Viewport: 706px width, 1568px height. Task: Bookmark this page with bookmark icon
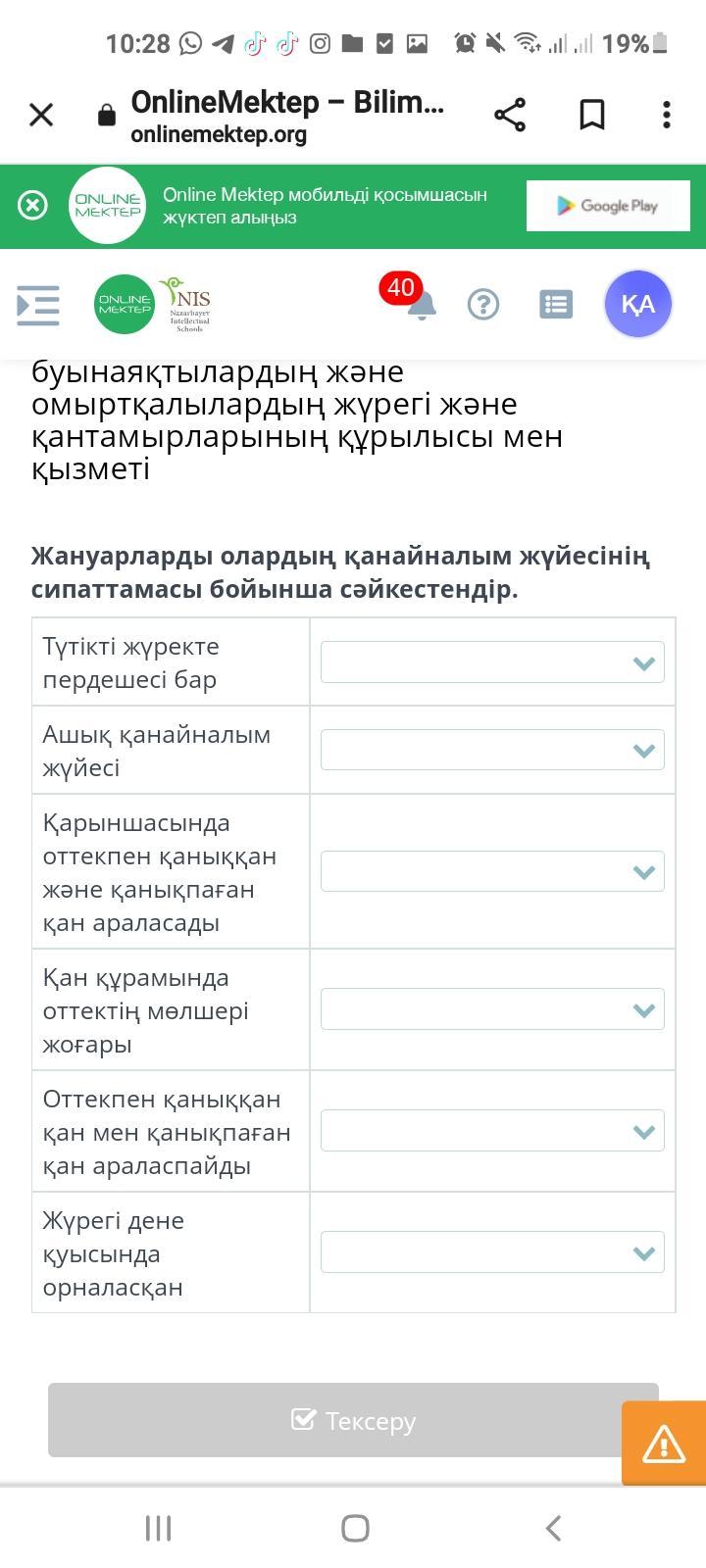click(591, 115)
